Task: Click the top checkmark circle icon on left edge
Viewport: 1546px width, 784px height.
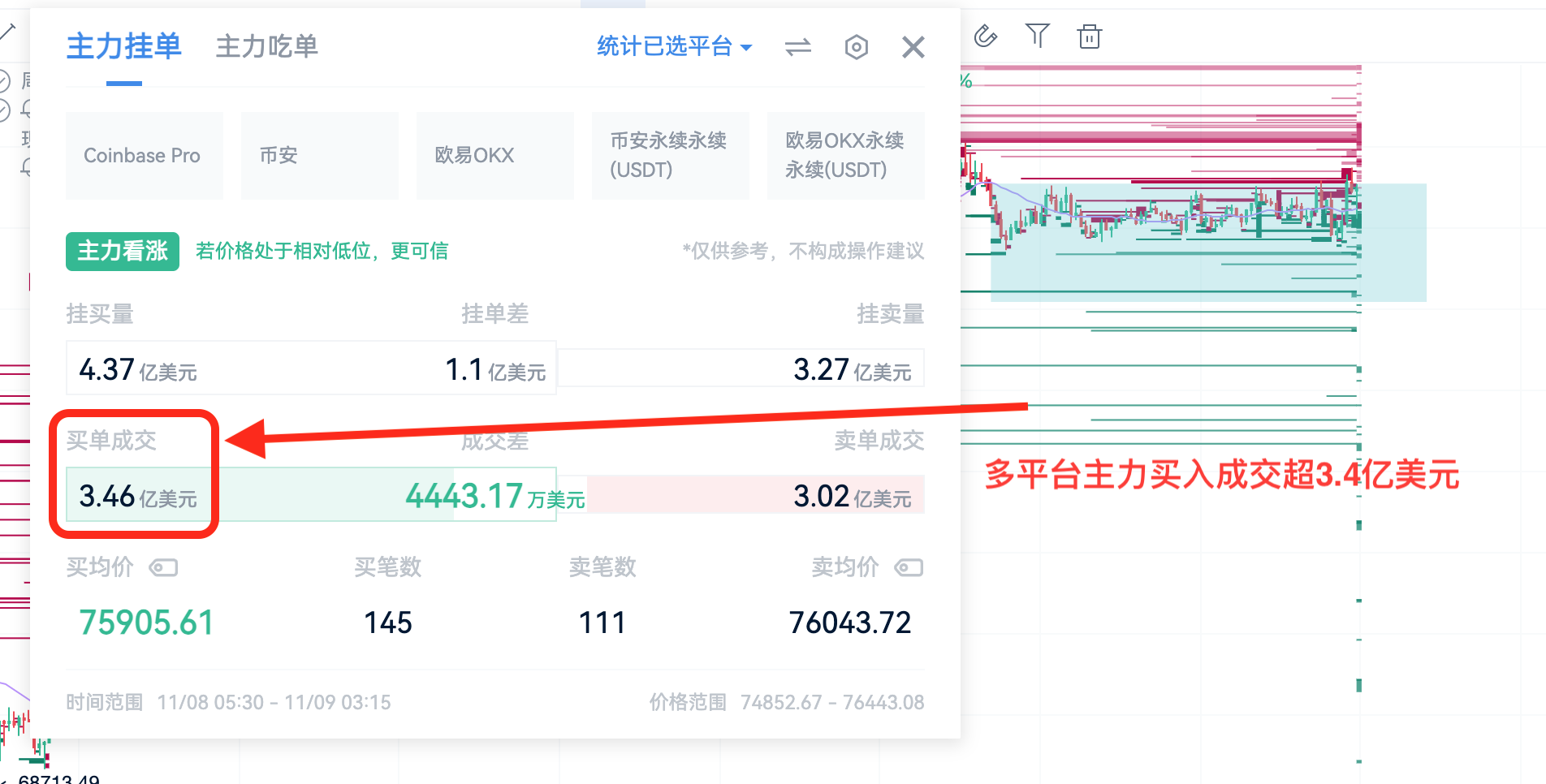Action: click(4, 81)
